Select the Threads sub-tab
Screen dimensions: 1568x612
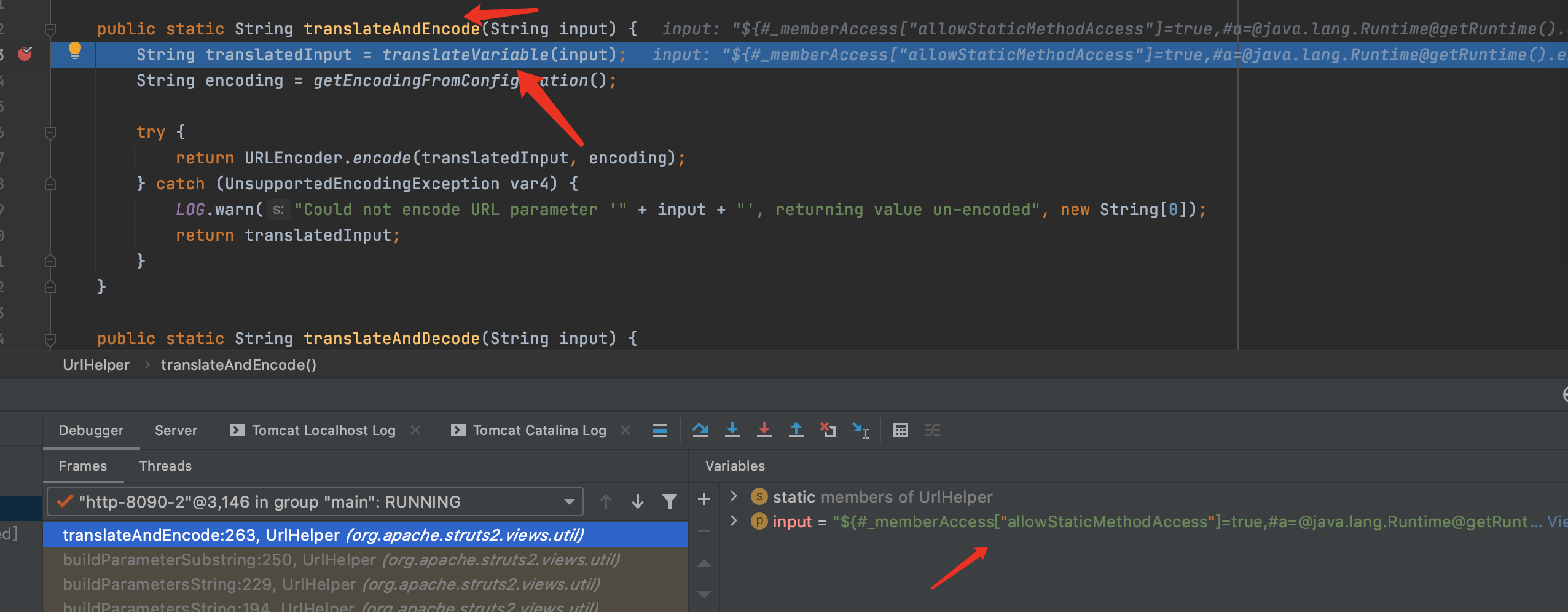tap(165, 466)
